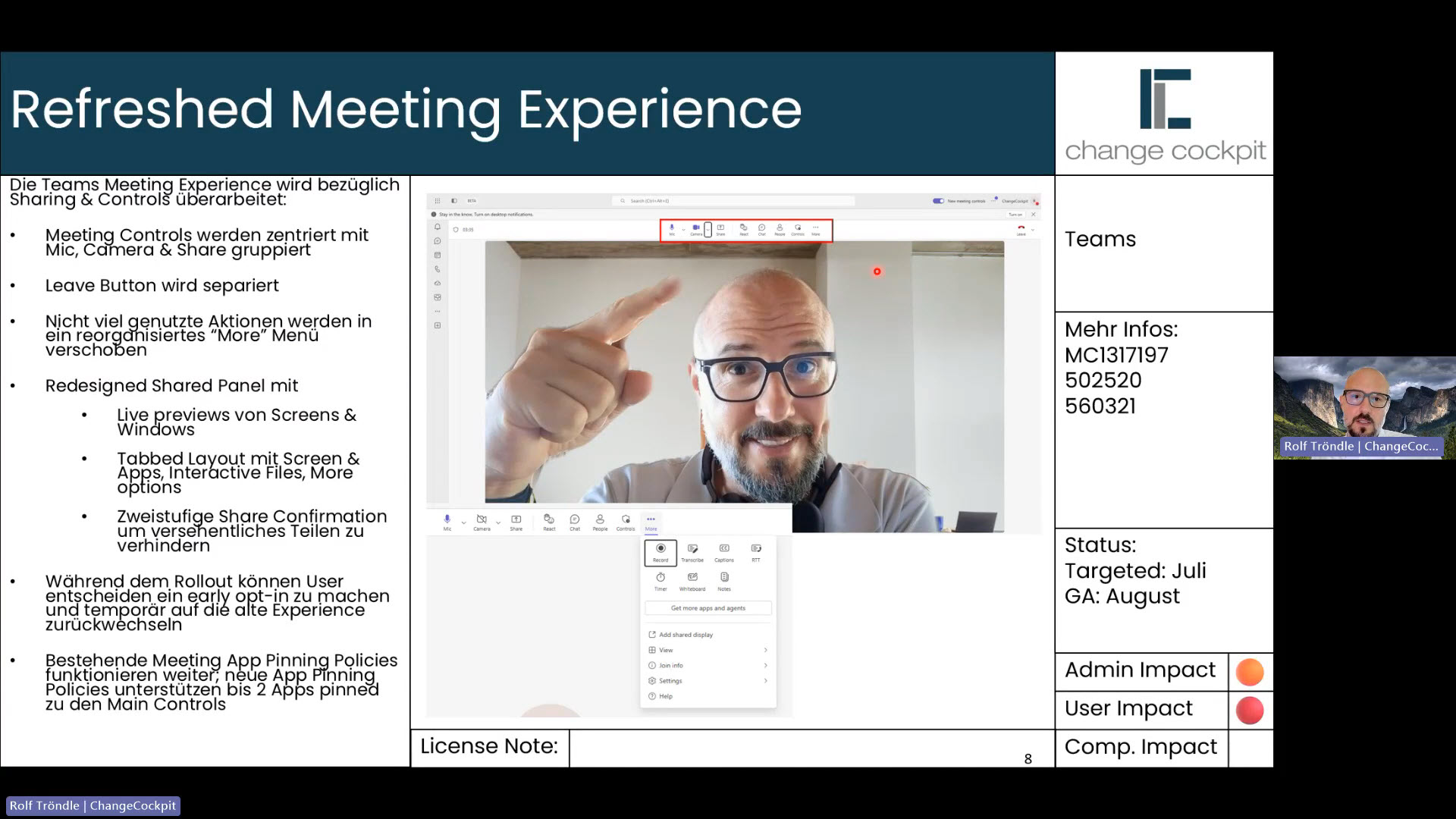The width and height of the screenshot is (1456, 819).
Task: Close the open More menu via its underlined tab
Action: coord(651,523)
